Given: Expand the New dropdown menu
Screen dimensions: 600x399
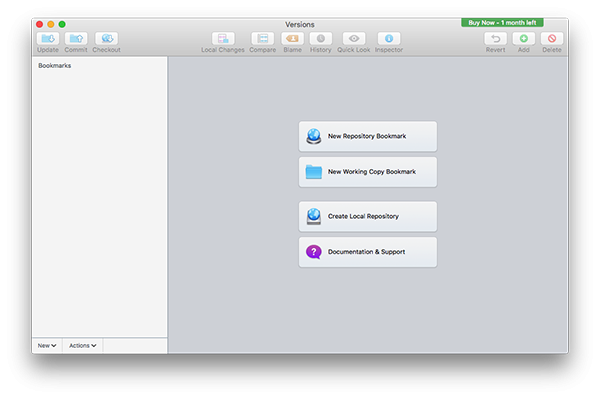Looking at the screenshot, I should (x=47, y=345).
